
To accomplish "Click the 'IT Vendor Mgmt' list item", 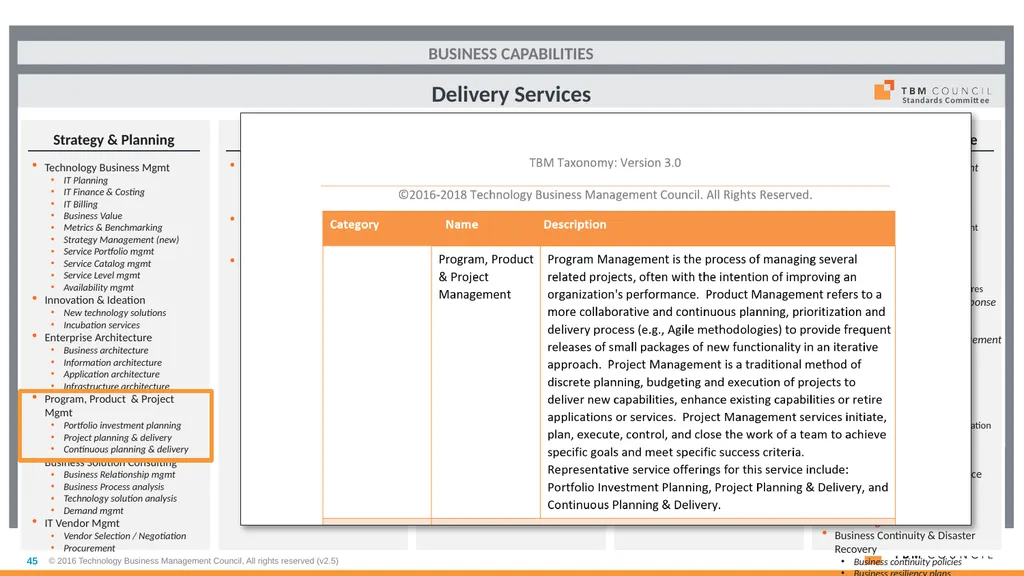I will click(x=82, y=523).
